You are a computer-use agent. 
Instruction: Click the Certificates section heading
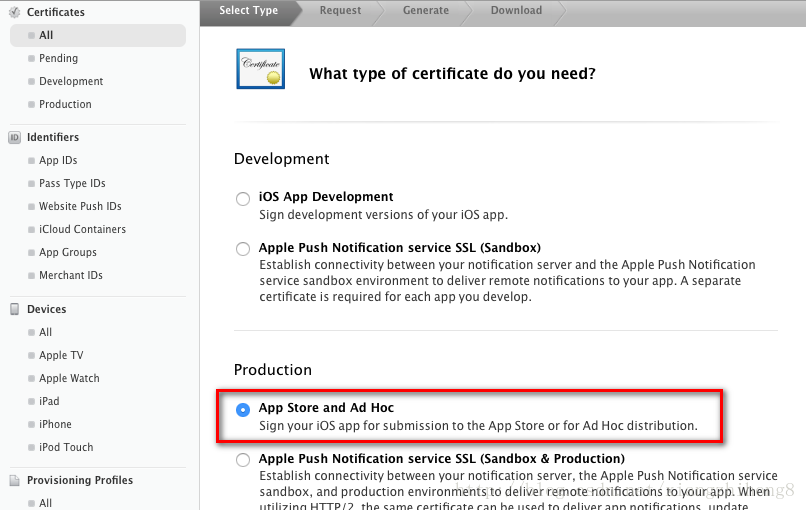coord(56,12)
